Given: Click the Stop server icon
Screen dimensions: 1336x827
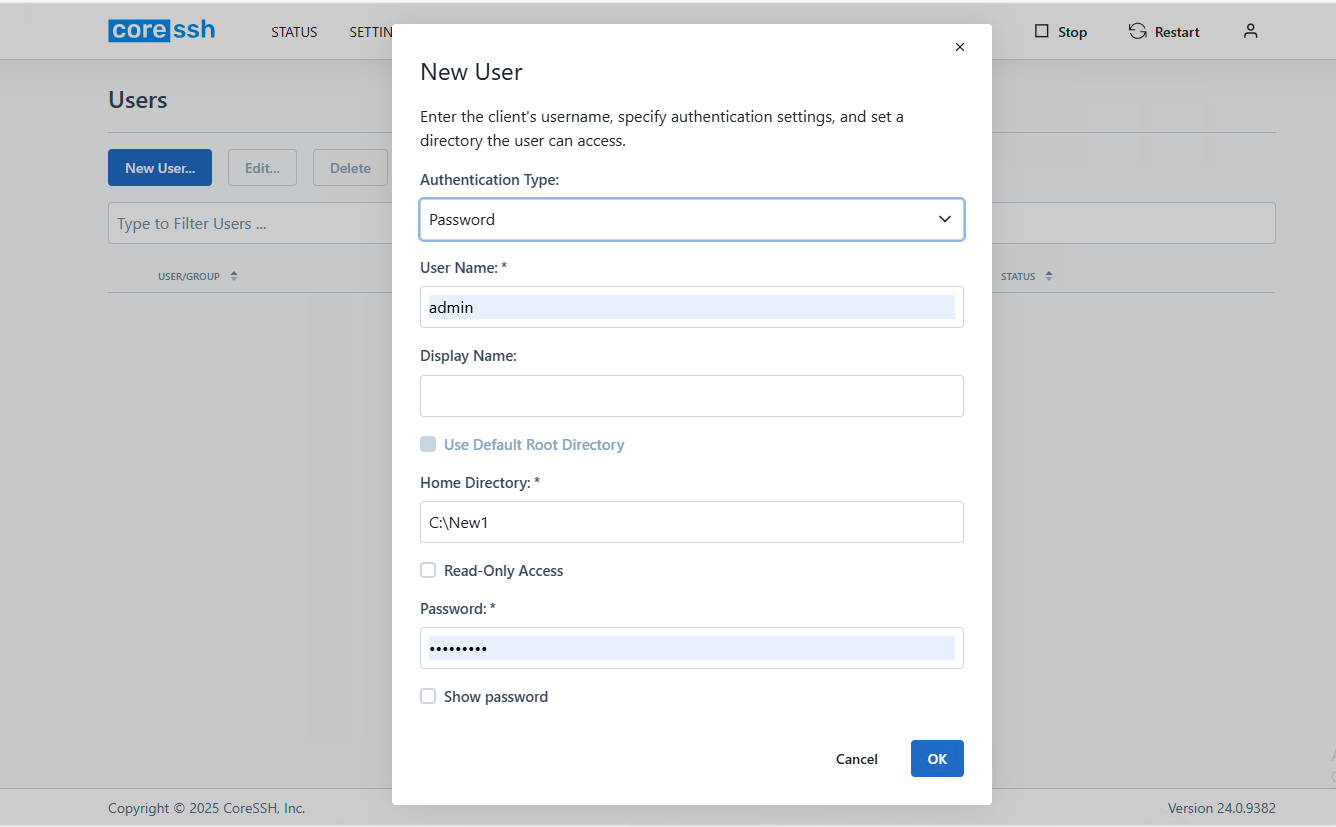Looking at the screenshot, I should coord(1041,31).
